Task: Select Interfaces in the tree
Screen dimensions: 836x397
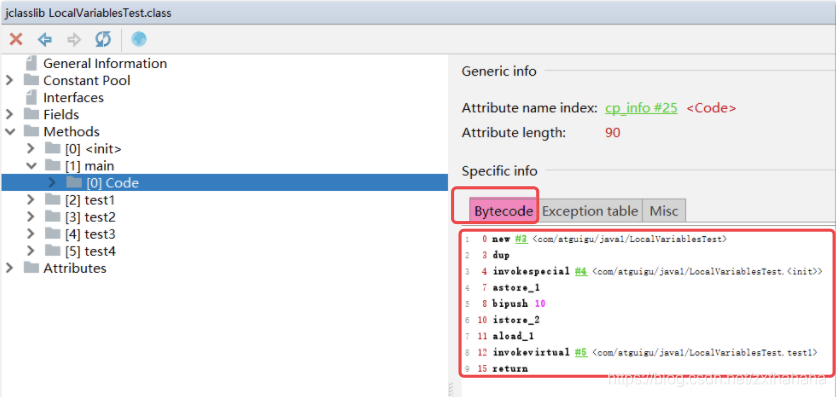Action: [74, 98]
